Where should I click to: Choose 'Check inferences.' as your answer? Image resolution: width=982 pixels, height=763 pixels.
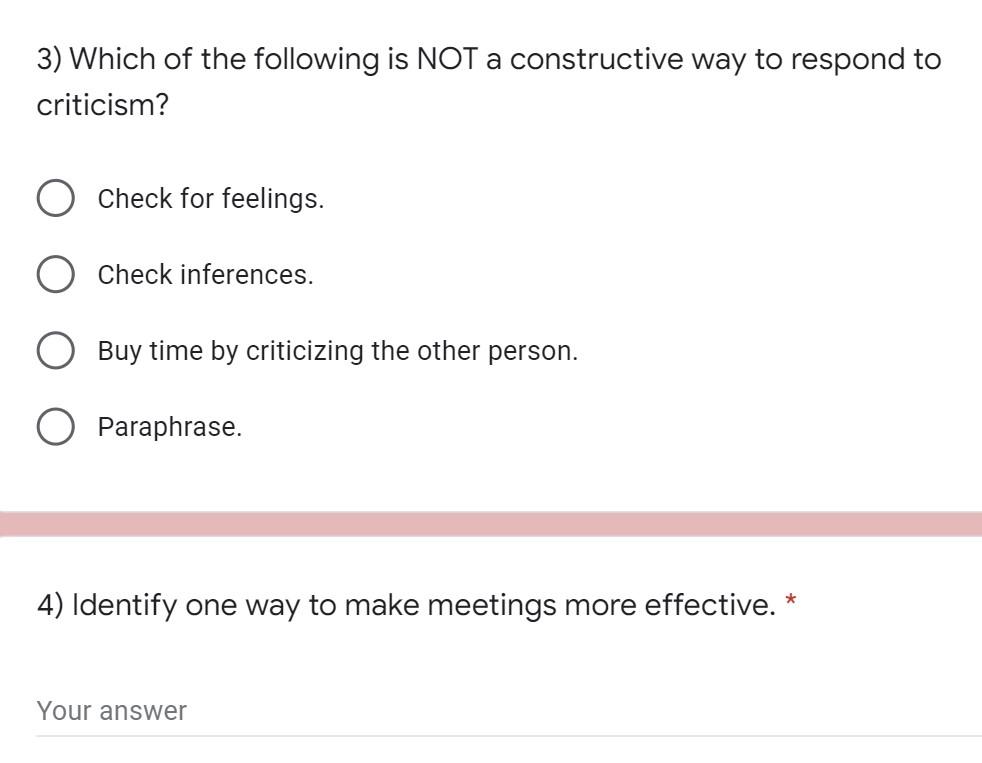pos(55,273)
